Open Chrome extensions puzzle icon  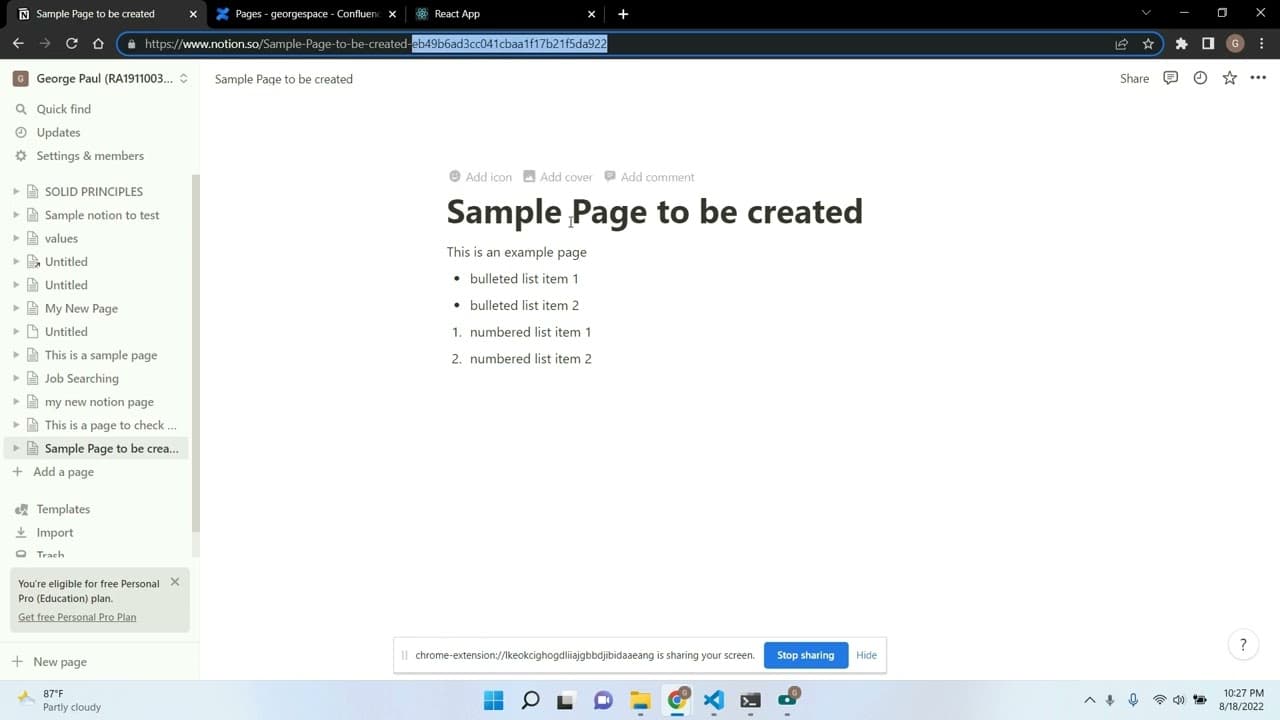click(1181, 44)
